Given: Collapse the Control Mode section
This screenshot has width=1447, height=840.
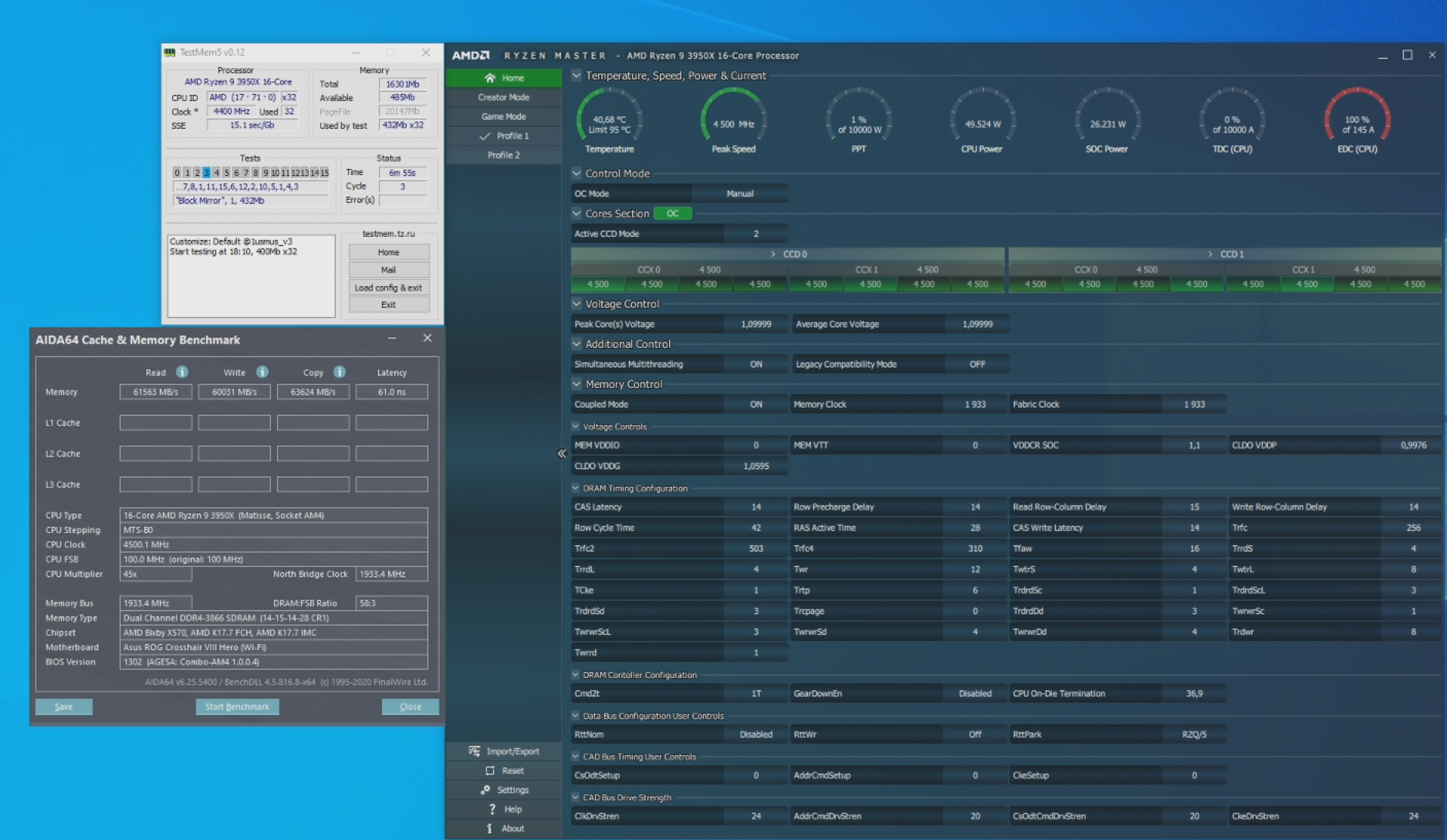Looking at the screenshot, I should point(576,174).
